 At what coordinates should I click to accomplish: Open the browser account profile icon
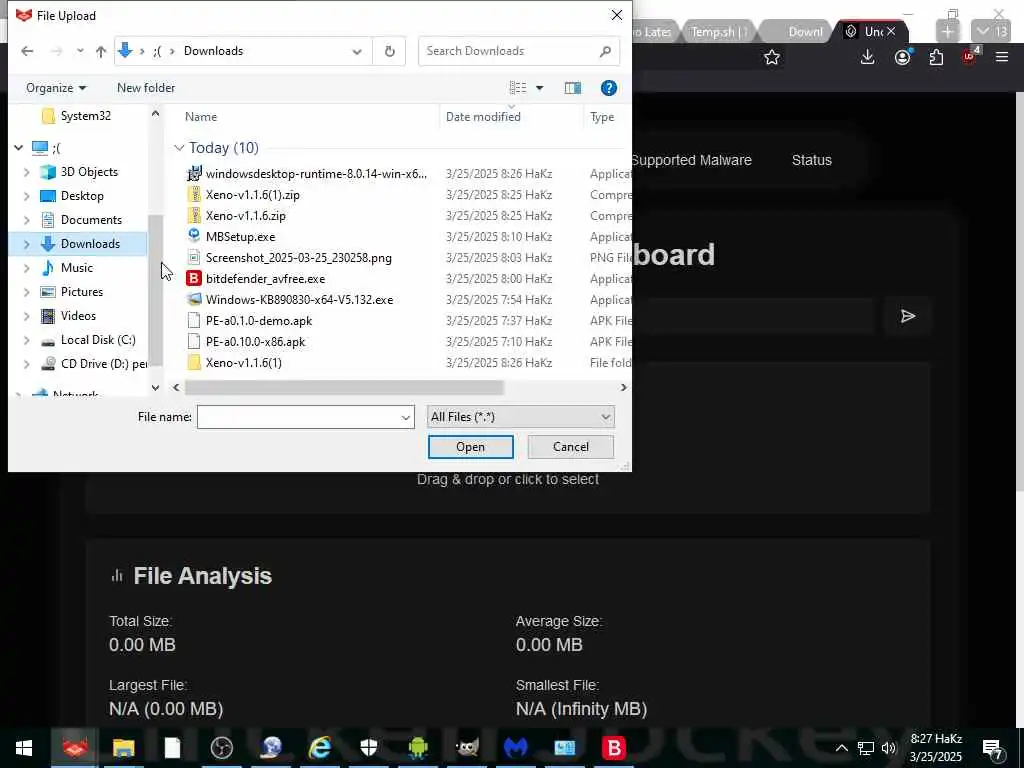[903, 57]
